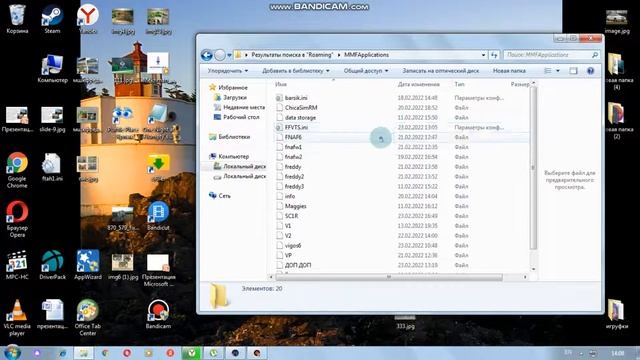The width and height of the screenshot is (640, 360).
Task: Click the horizontal scrollbar in file list
Action: (x=389, y=277)
